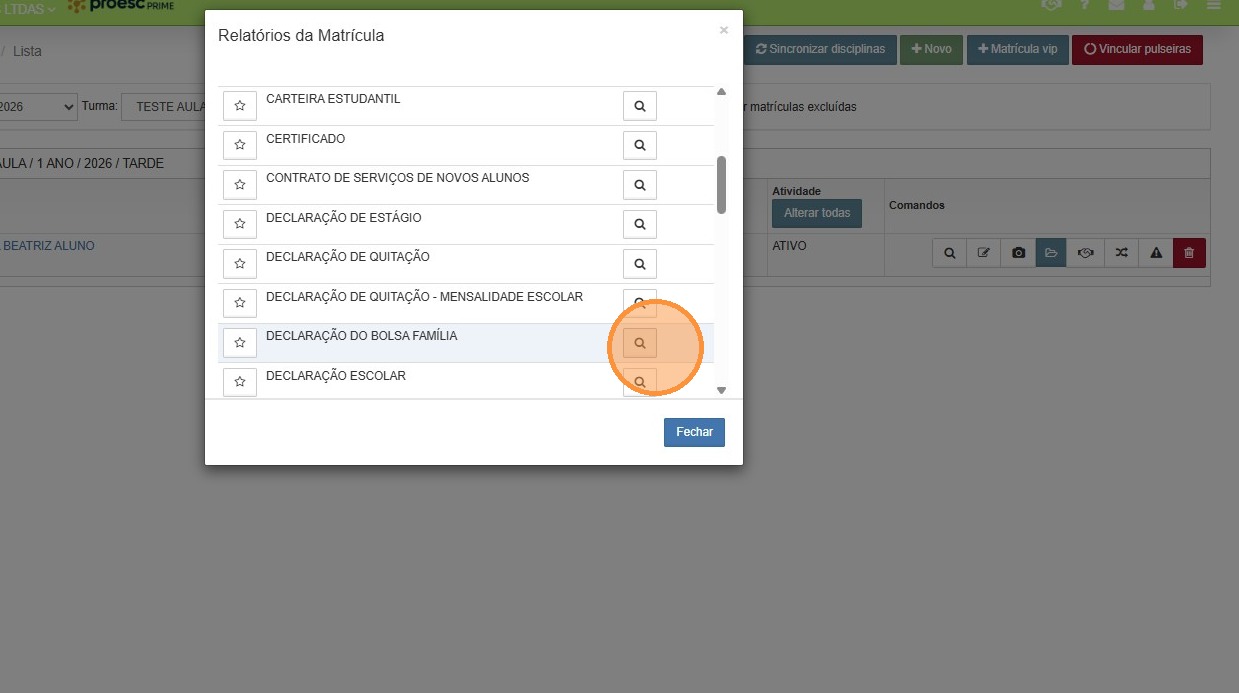This screenshot has width=1239, height=693.
Task: View the CONTRATO DE SERVIÇOS DE NOVOS ALUNOS report
Action: pyautogui.click(x=640, y=185)
